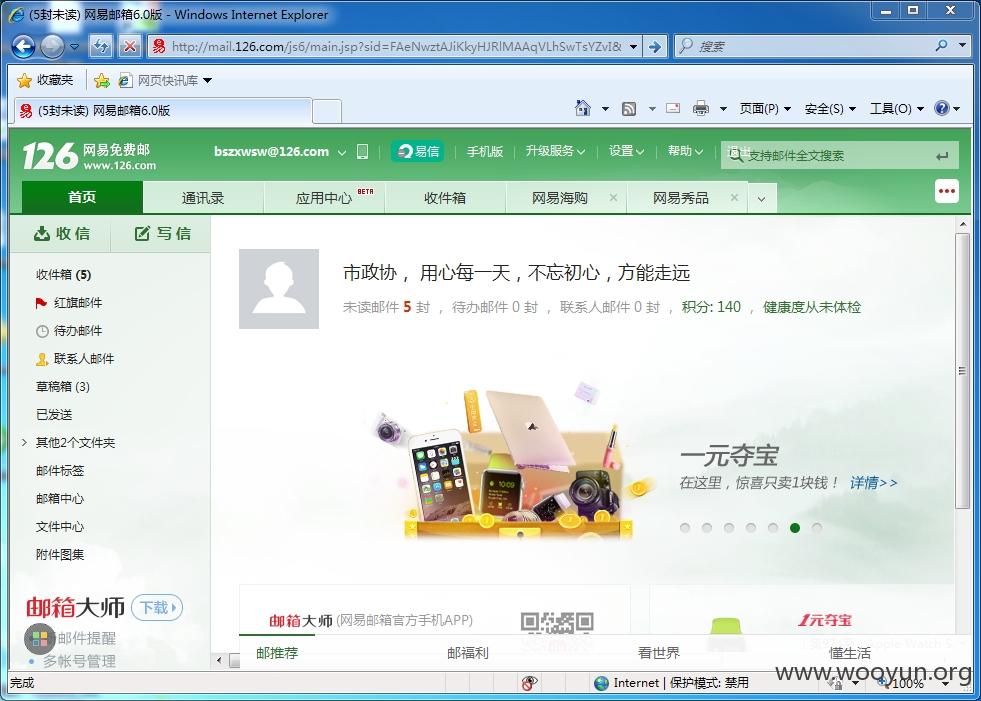Switch to the 通讯录 tab
The image size is (981, 701).
click(203, 198)
